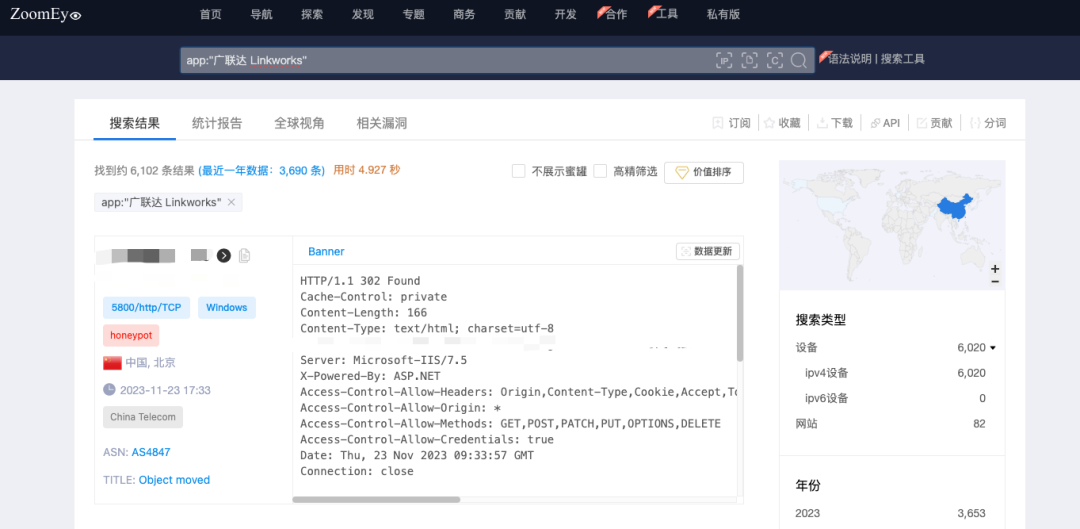Viewport: 1080px width, 529px height.
Task: Open the 探索 menu item
Action: [x=312, y=14]
